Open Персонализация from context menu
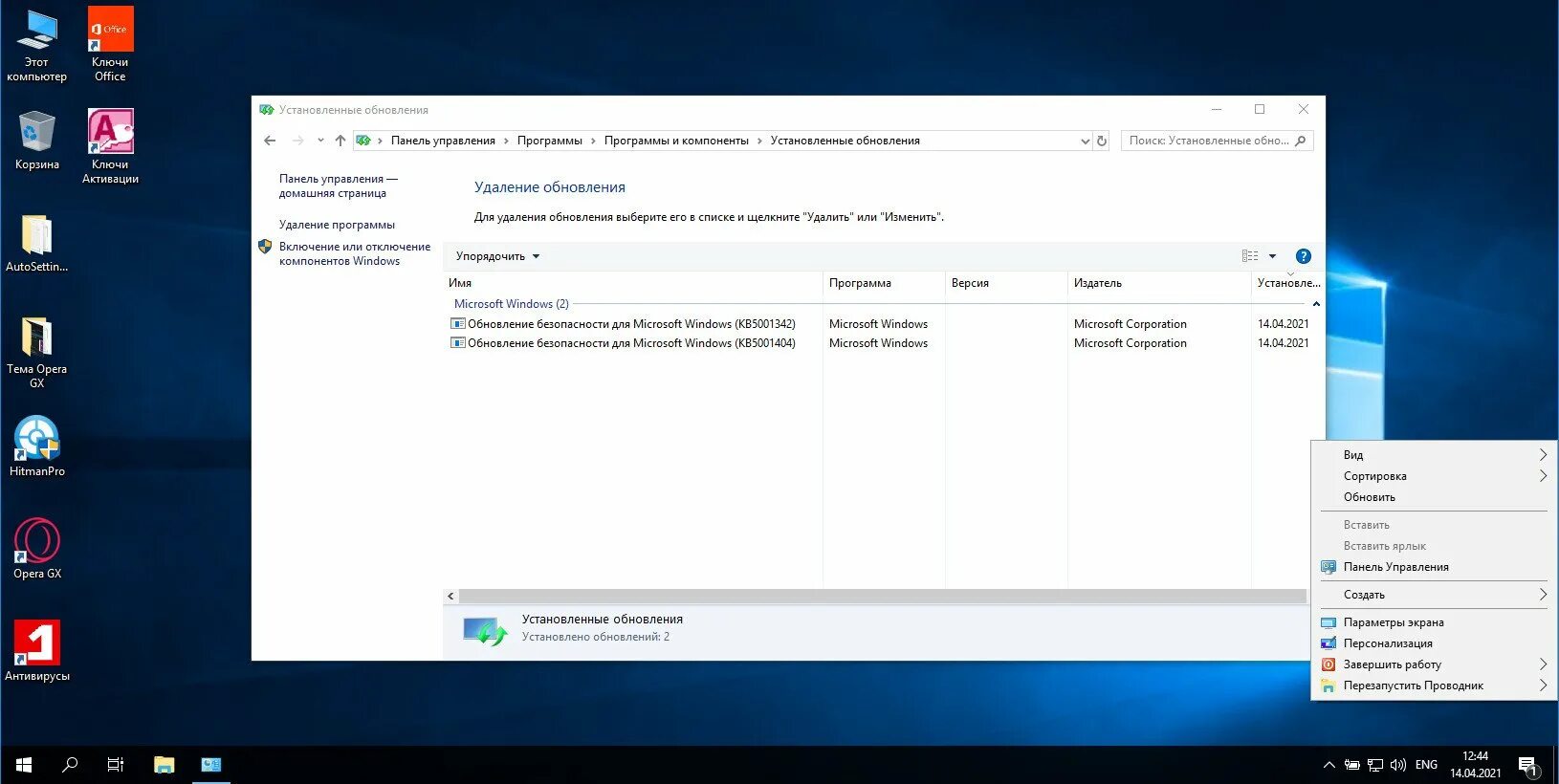This screenshot has height=784, width=1559. pyautogui.click(x=1433, y=643)
